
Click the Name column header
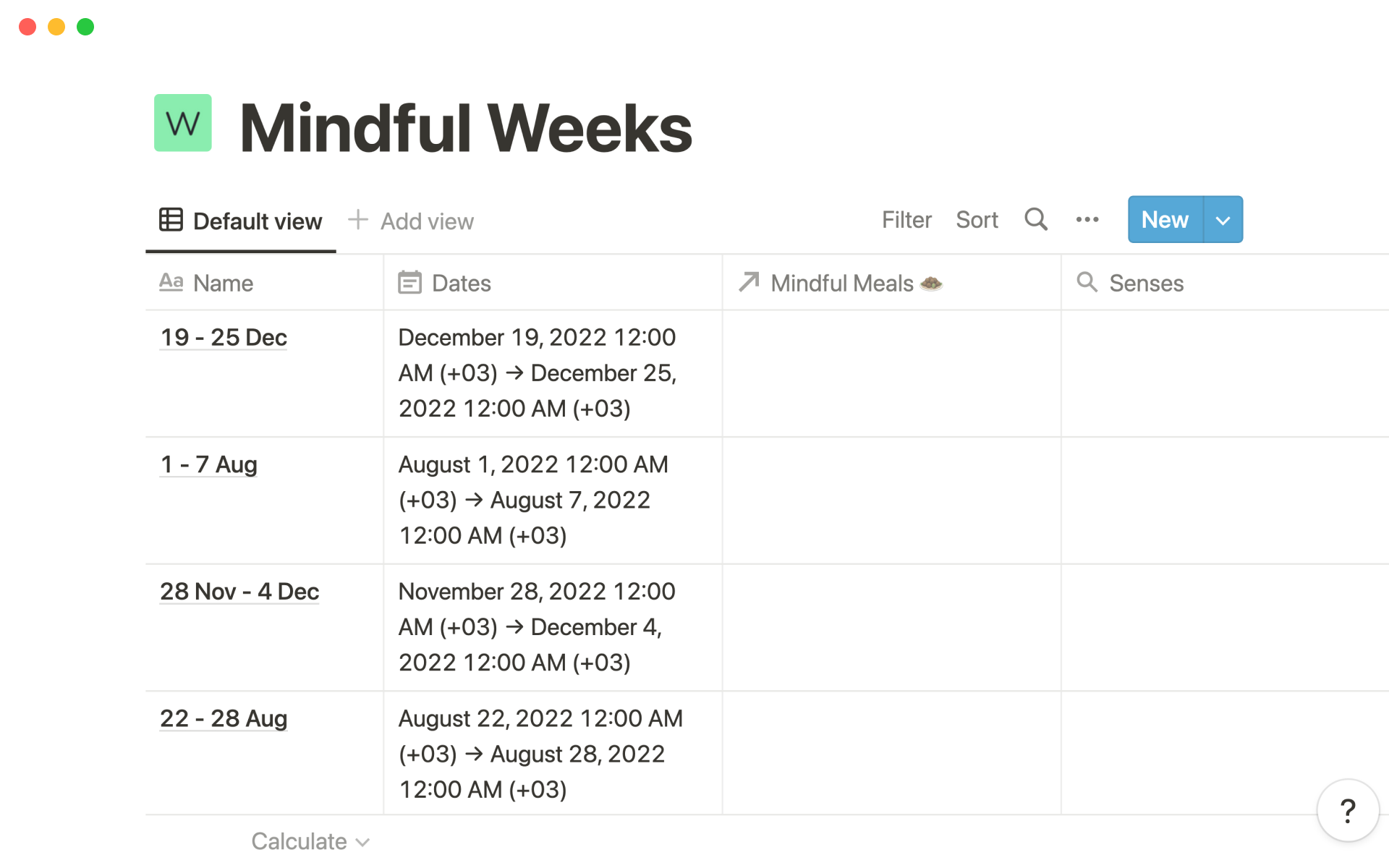coord(223,283)
